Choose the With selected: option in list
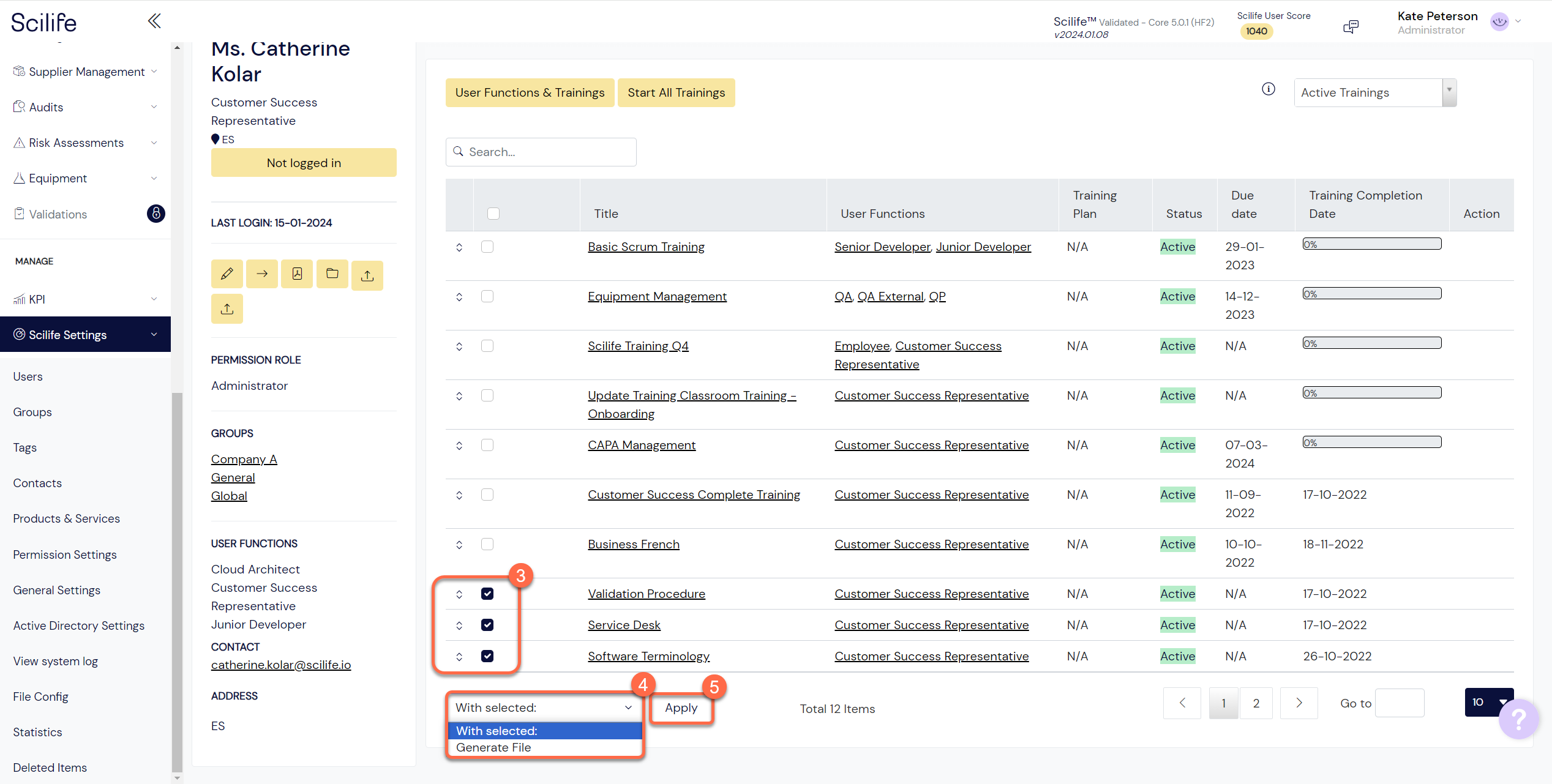This screenshot has width=1552, height=784. point(544,731)
